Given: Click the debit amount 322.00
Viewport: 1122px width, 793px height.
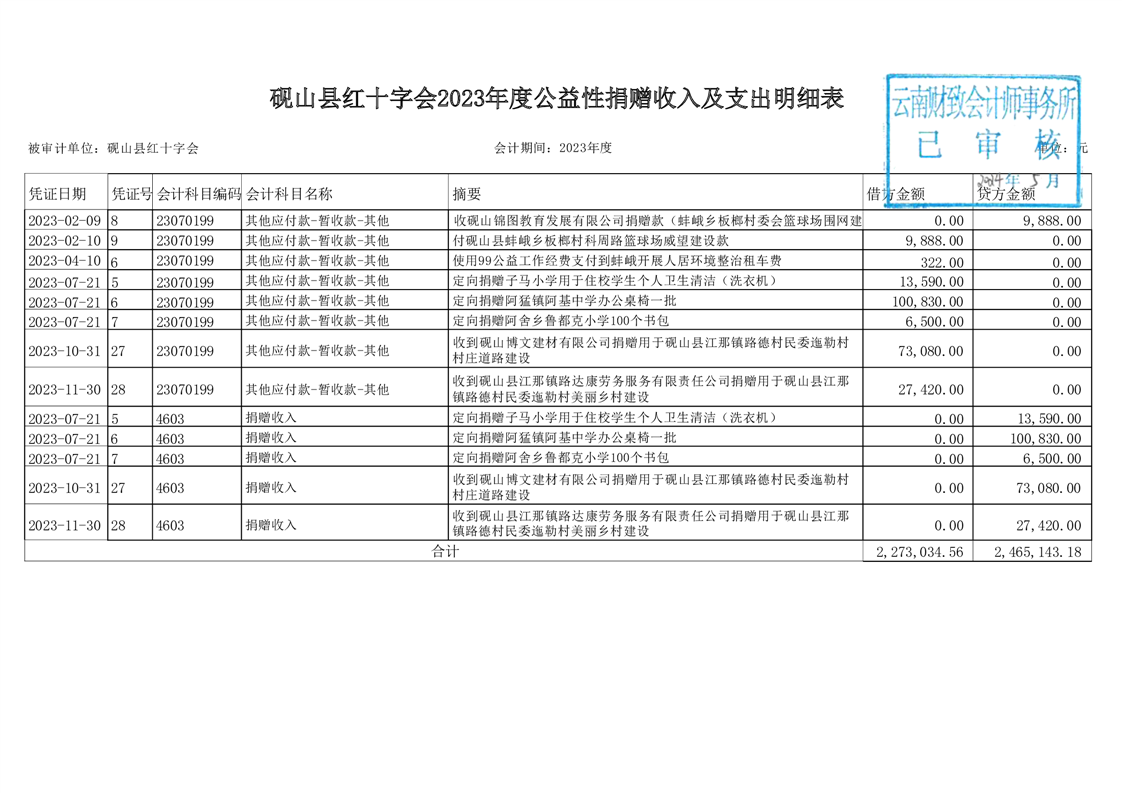Looking at the screenshot, I should point(942,263).
